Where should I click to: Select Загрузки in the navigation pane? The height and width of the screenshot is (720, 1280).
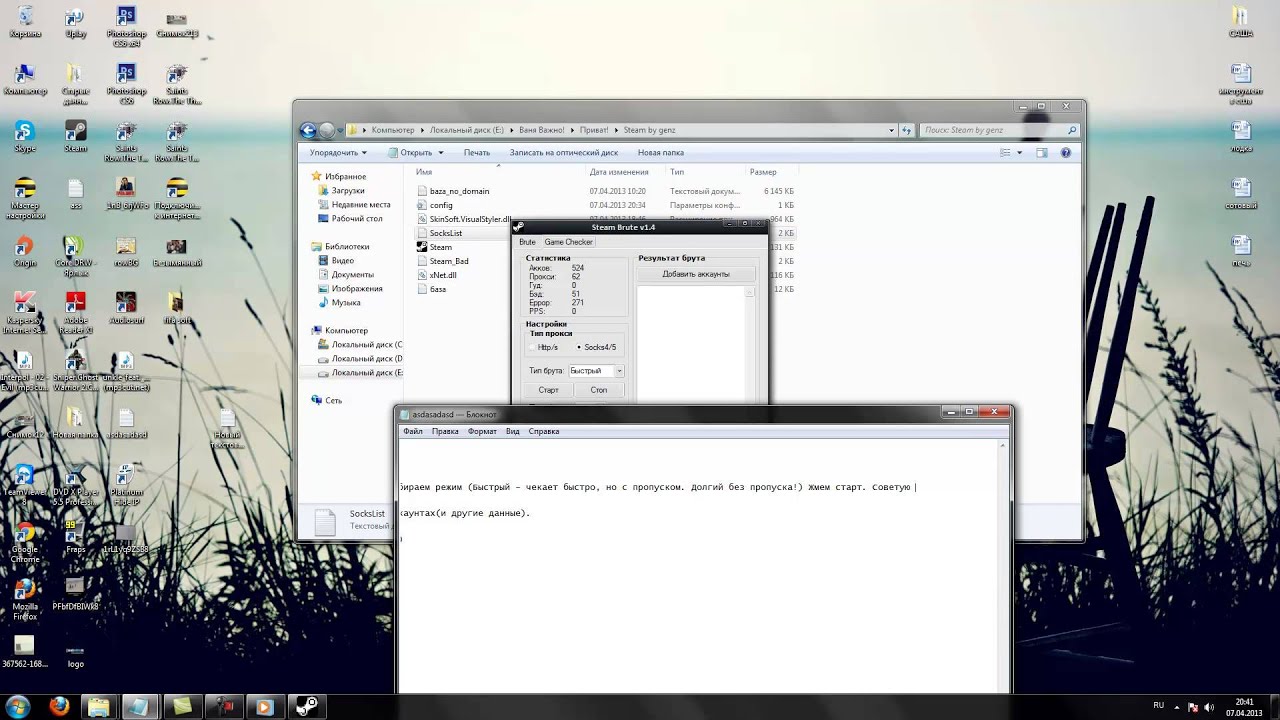[x=348, y=190]
